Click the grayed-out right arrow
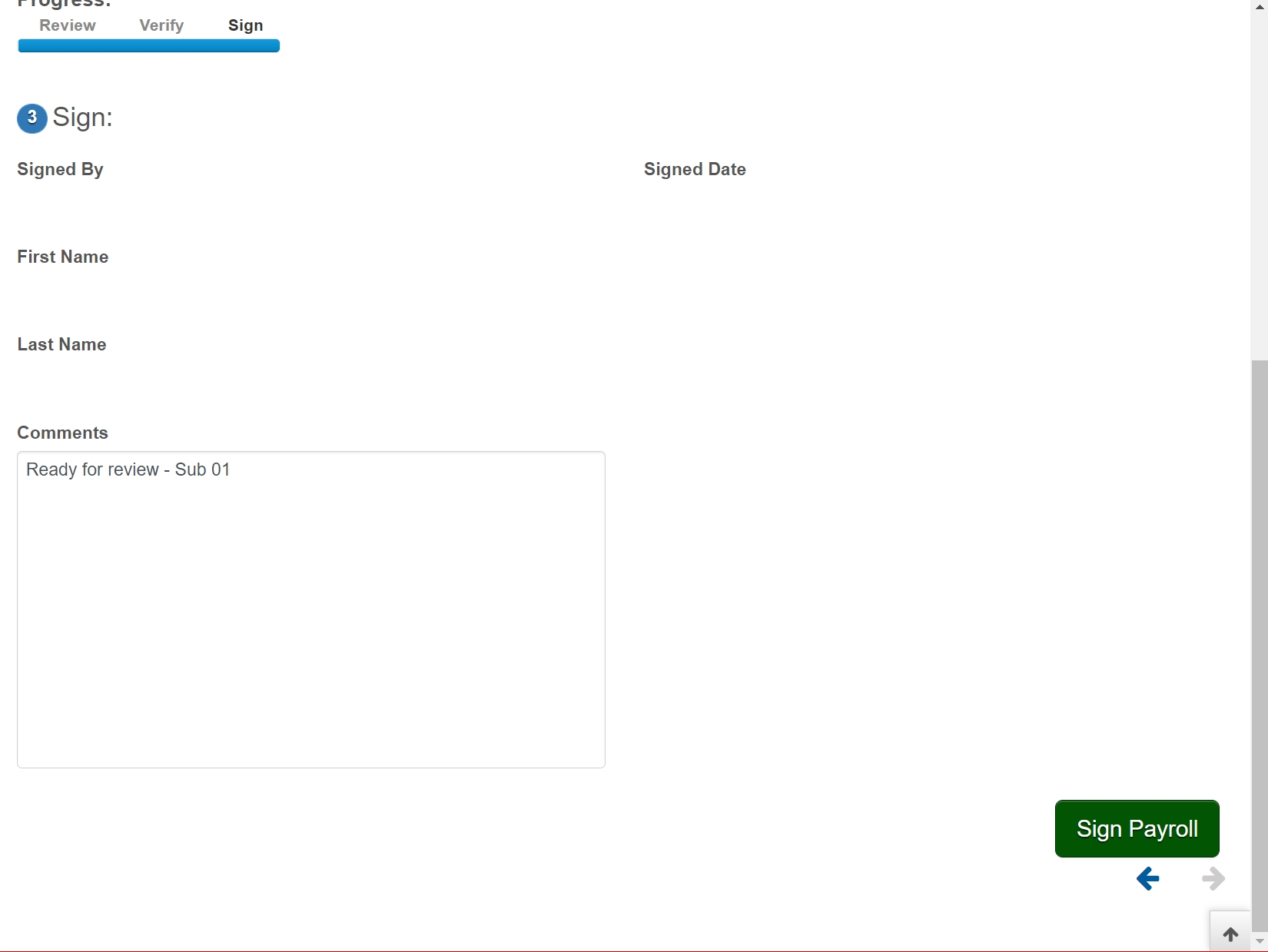This screenshot has width=1268, height=952. coord(1213,878)
